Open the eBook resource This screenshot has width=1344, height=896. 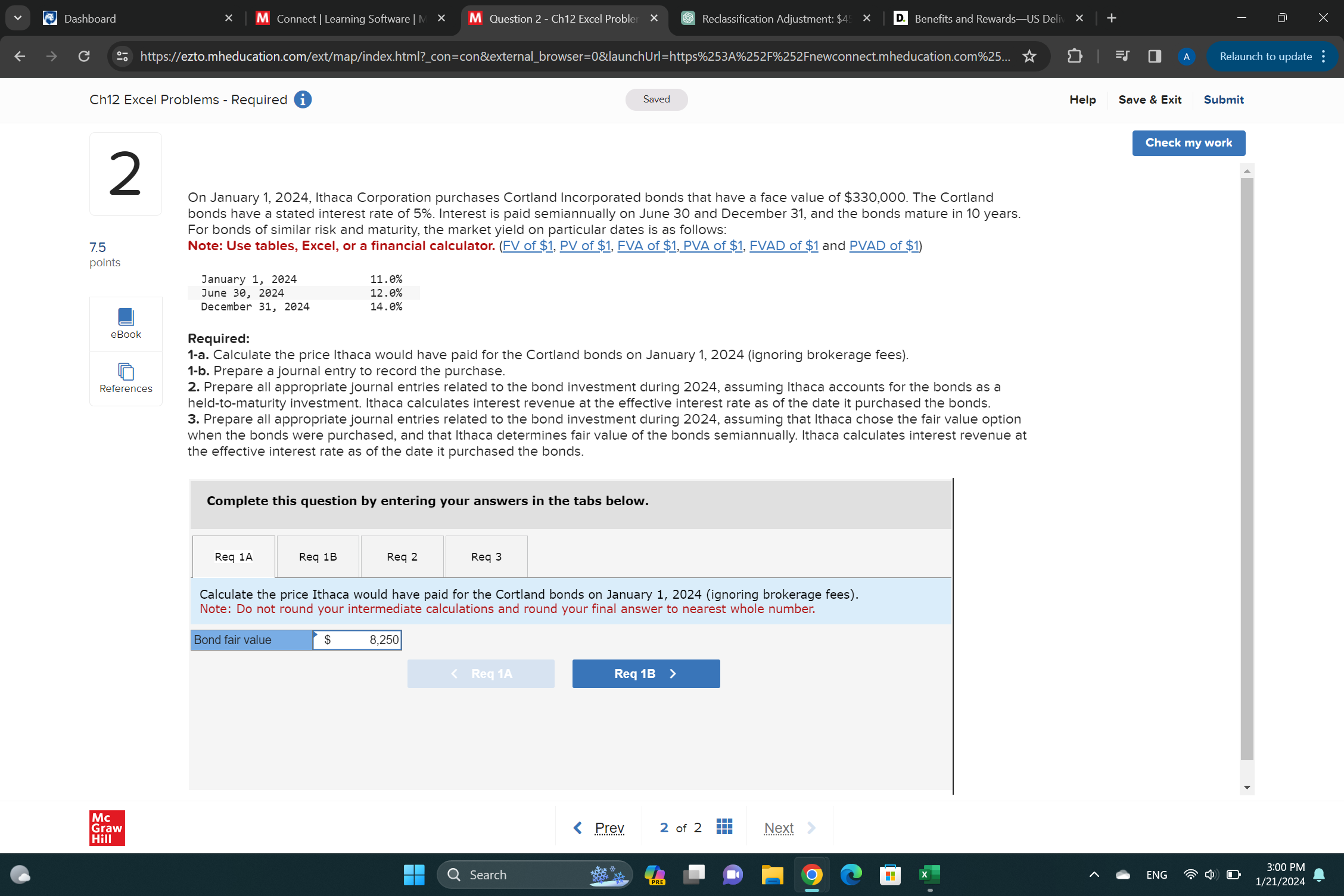(x=125, y=323)
